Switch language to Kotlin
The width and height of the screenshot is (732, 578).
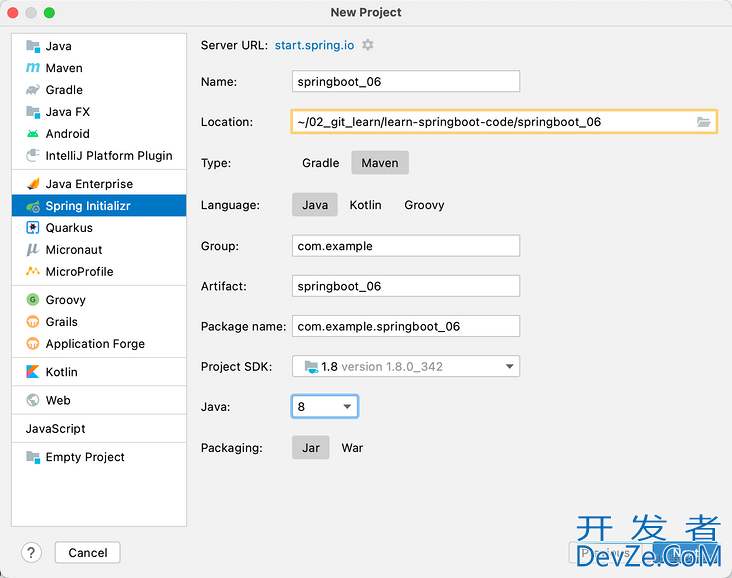365,205
